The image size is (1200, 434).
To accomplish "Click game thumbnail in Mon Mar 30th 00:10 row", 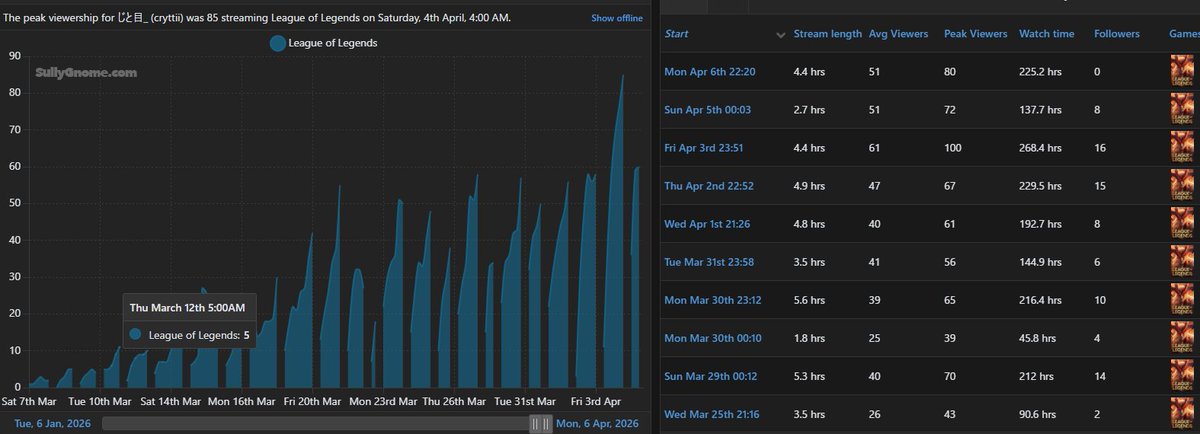I will (x=1184, y=338).
